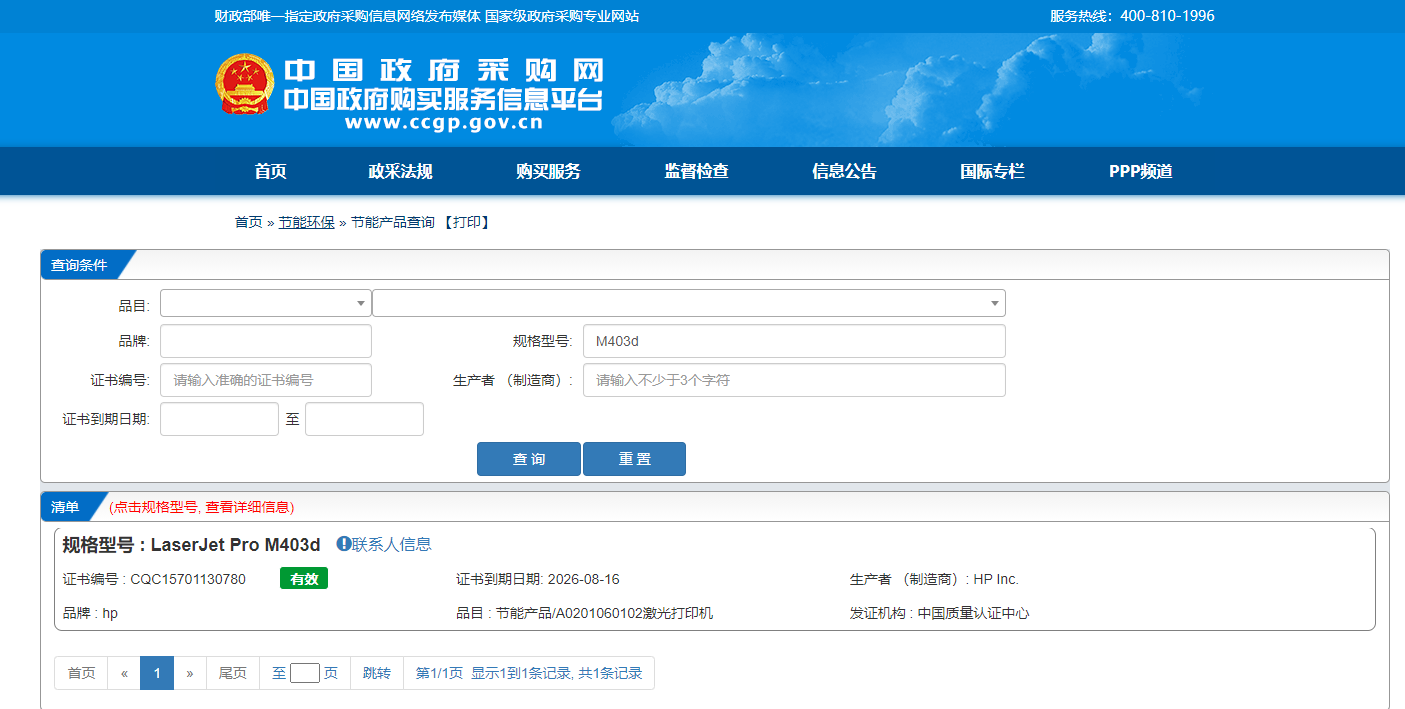Open 监督检查 in the navigation bar
This screenshot has height=709, width=1405.
[x=696, y=171]
